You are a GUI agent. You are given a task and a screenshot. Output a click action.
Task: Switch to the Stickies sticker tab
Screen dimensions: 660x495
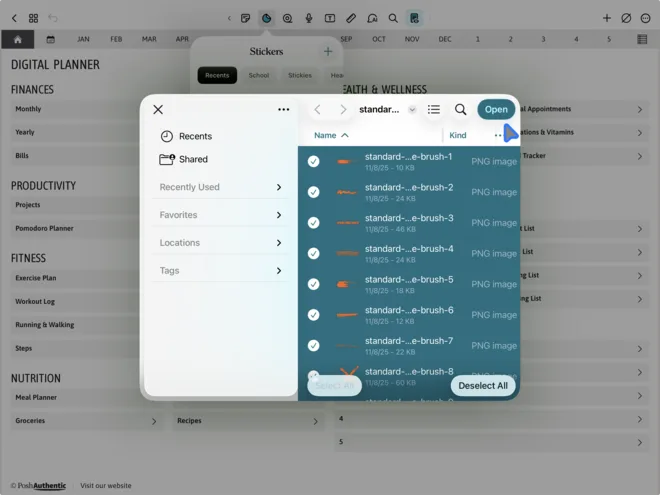pyautogui.click(x=300, y=75)
